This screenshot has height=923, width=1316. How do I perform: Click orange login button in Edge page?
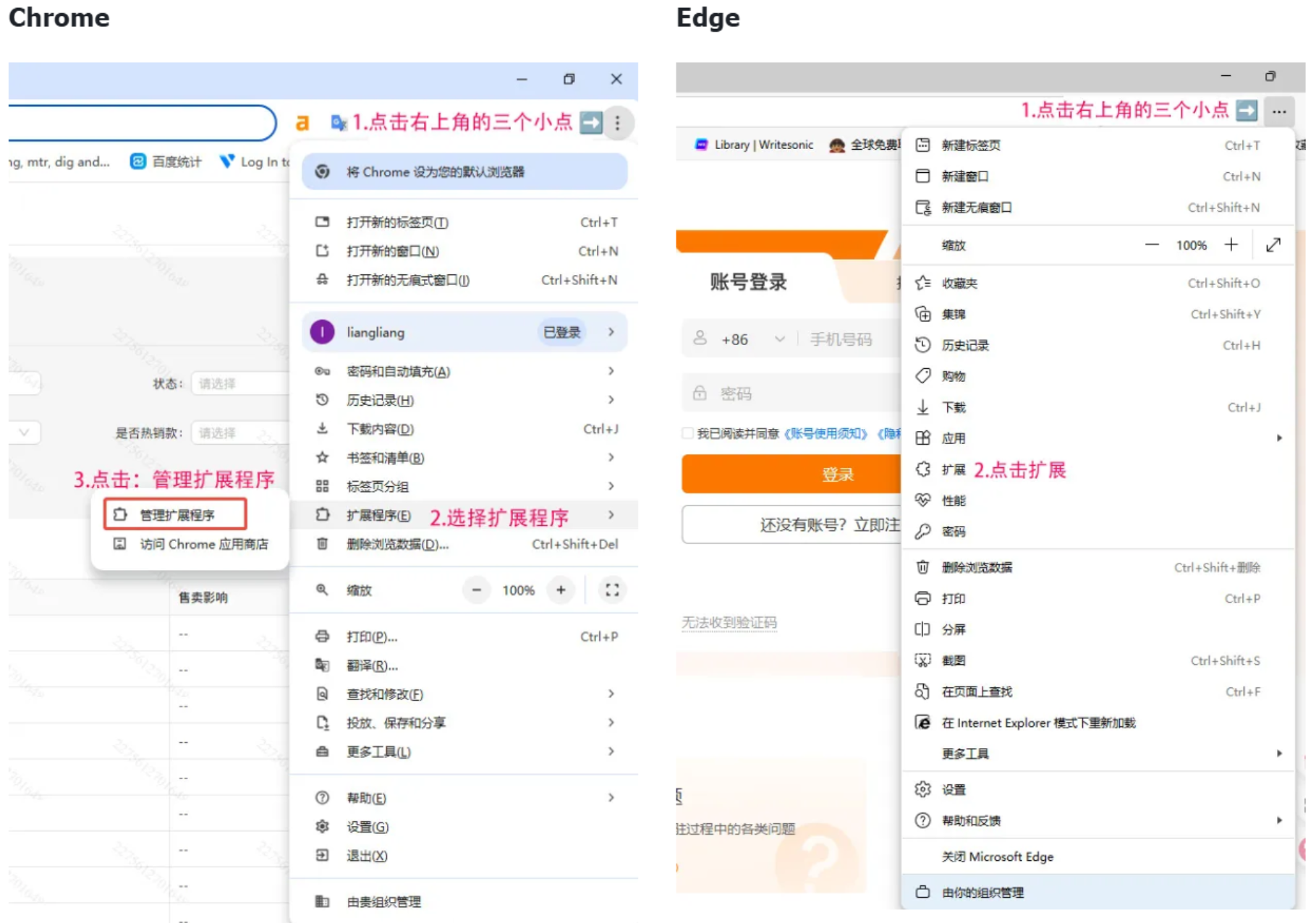point(791,475)
